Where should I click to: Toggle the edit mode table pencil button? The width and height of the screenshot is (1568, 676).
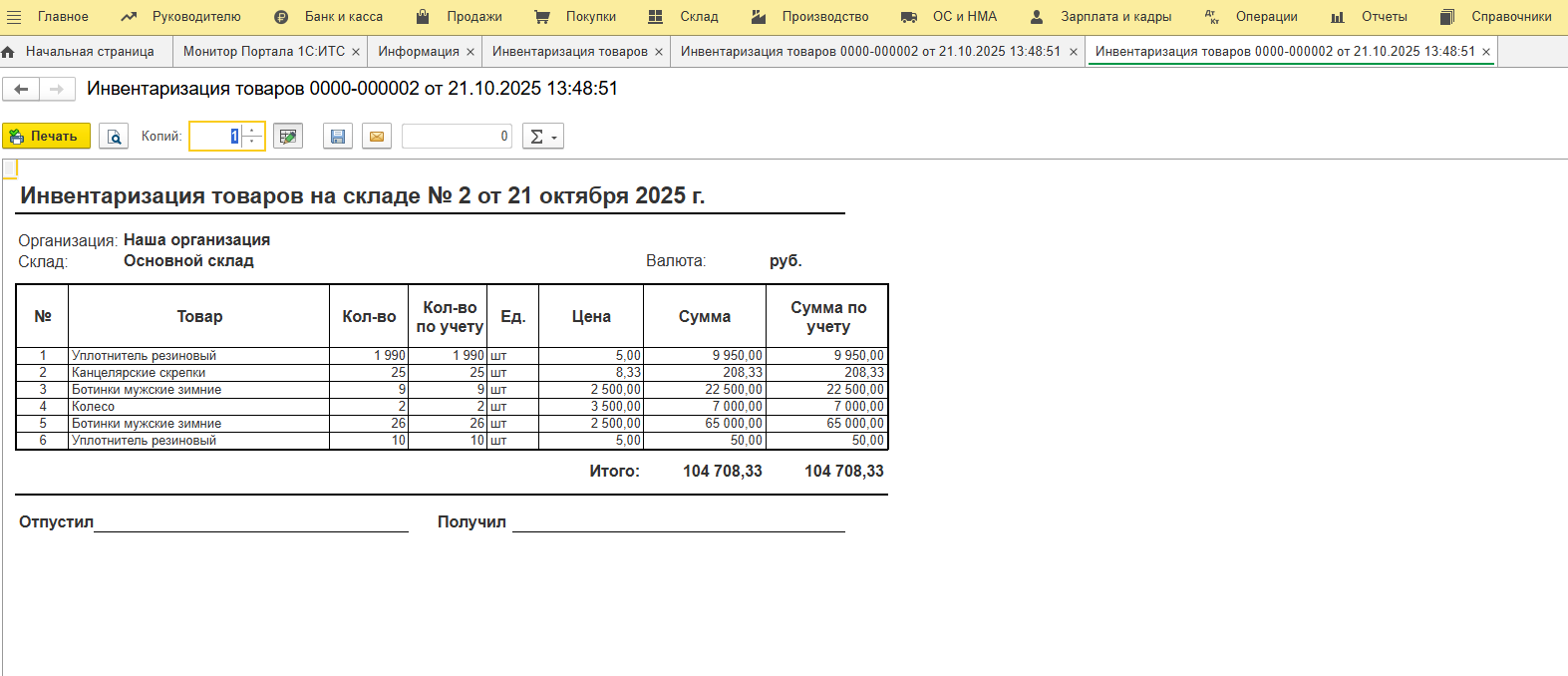(288, 137)
